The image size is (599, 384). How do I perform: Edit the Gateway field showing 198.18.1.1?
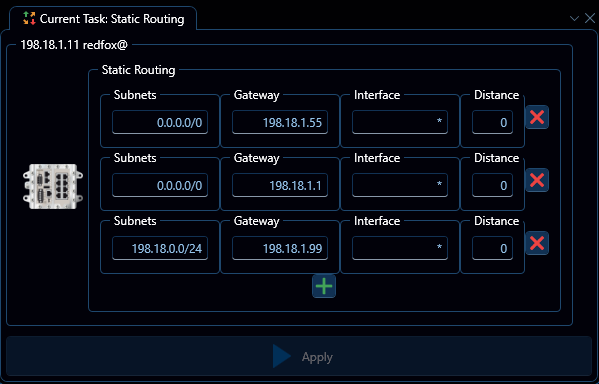(280, 185)
